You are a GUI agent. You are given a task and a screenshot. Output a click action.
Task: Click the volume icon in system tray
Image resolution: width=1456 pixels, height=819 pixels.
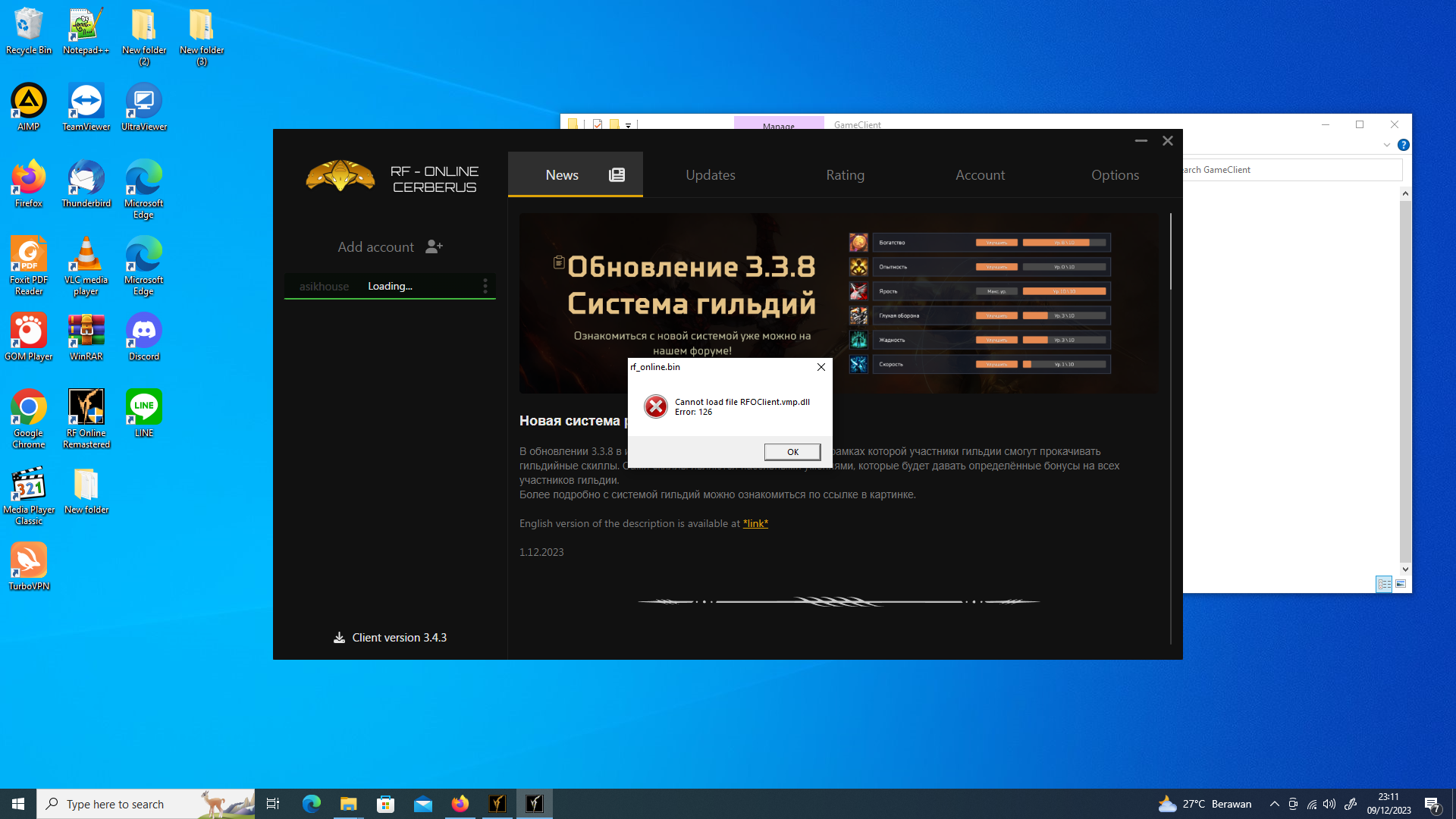(x=1329, y=804)
